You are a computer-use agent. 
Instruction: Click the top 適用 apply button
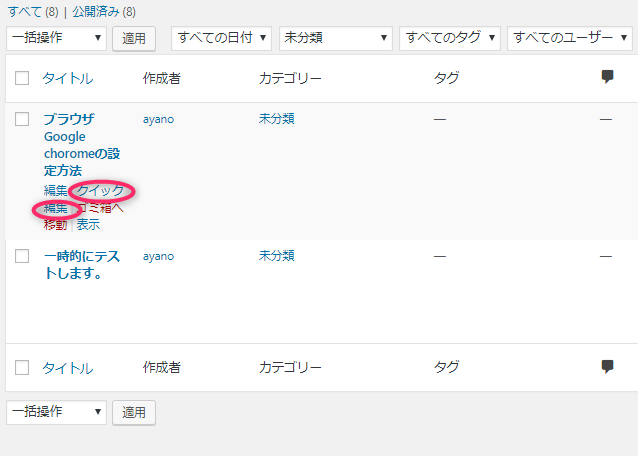click(x=134, y=39)
